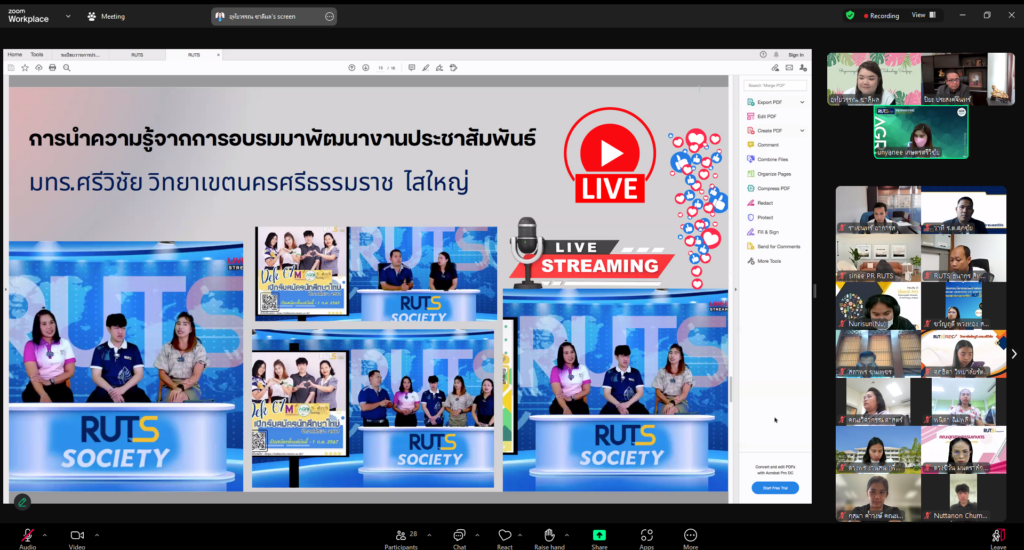Click the star bookmark icon in Acrobat toolbar
This screenshot has width=1024, height=550.
[25, 68]
